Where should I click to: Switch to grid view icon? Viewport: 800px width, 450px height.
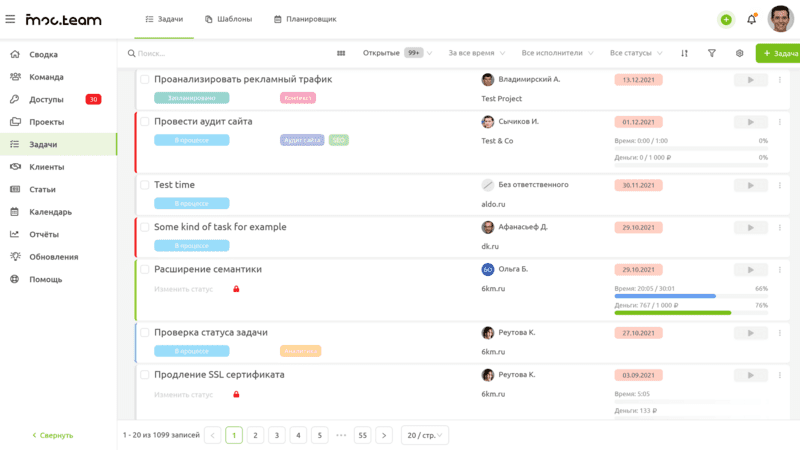point(341,53)
